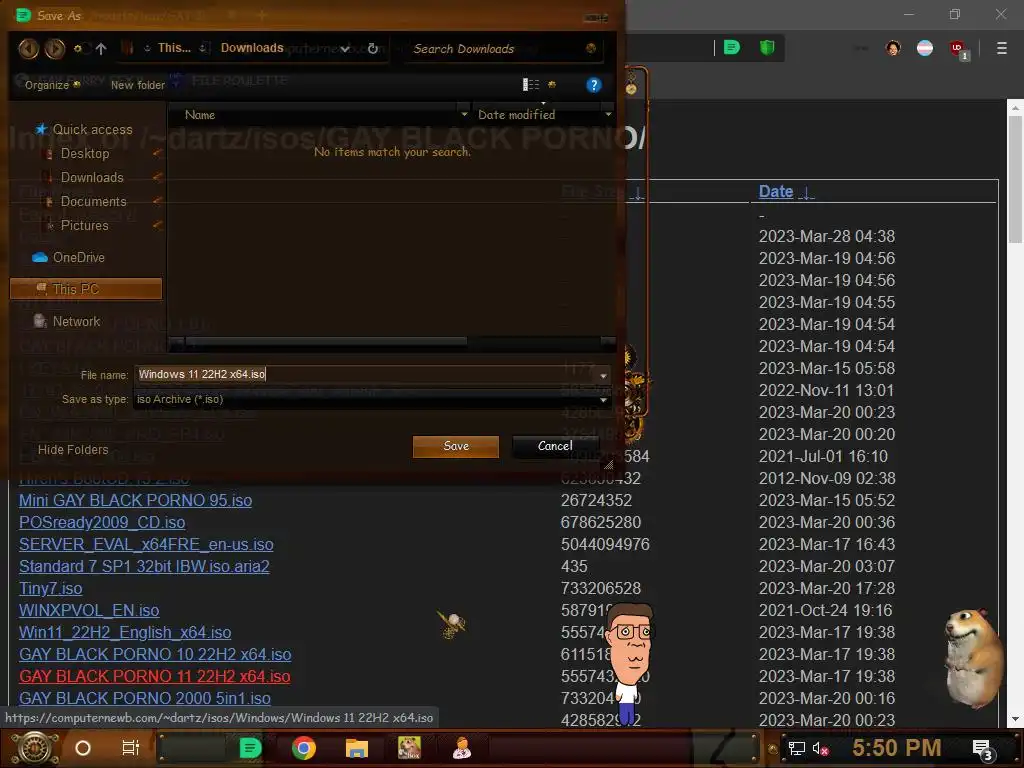Open Tiny7.iso link
Image resolution: width=1024 pixels, height=768 pixels.
pyautogui.click(x=50, y=588)
